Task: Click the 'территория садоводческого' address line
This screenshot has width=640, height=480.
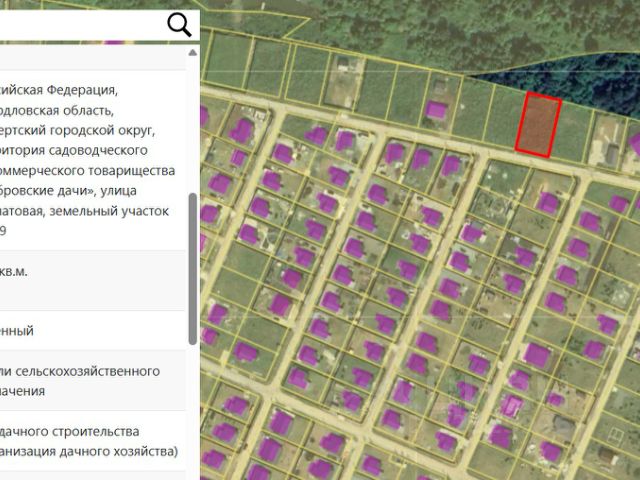Action: click(74, 150)
